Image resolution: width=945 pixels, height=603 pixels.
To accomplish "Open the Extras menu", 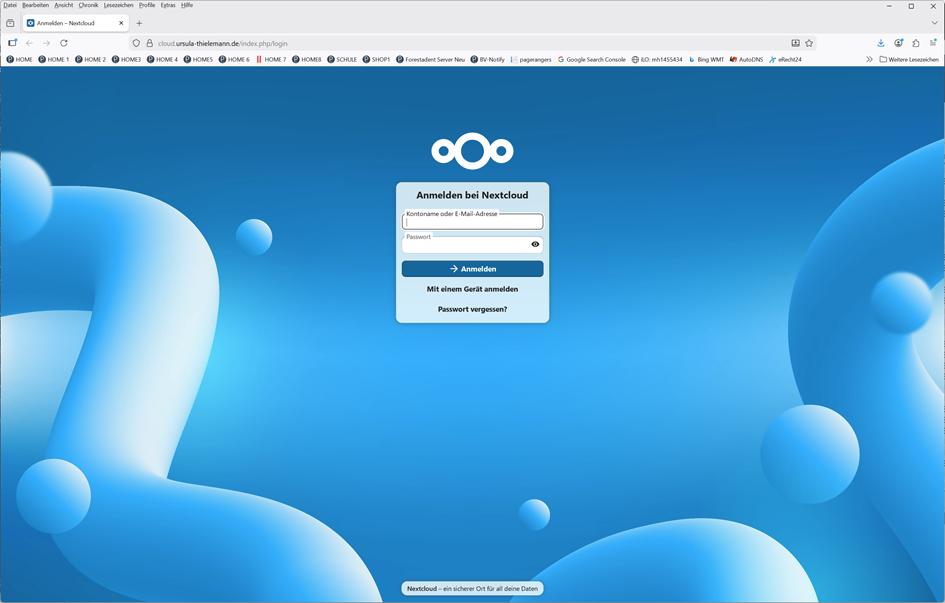I will [167, 5].
